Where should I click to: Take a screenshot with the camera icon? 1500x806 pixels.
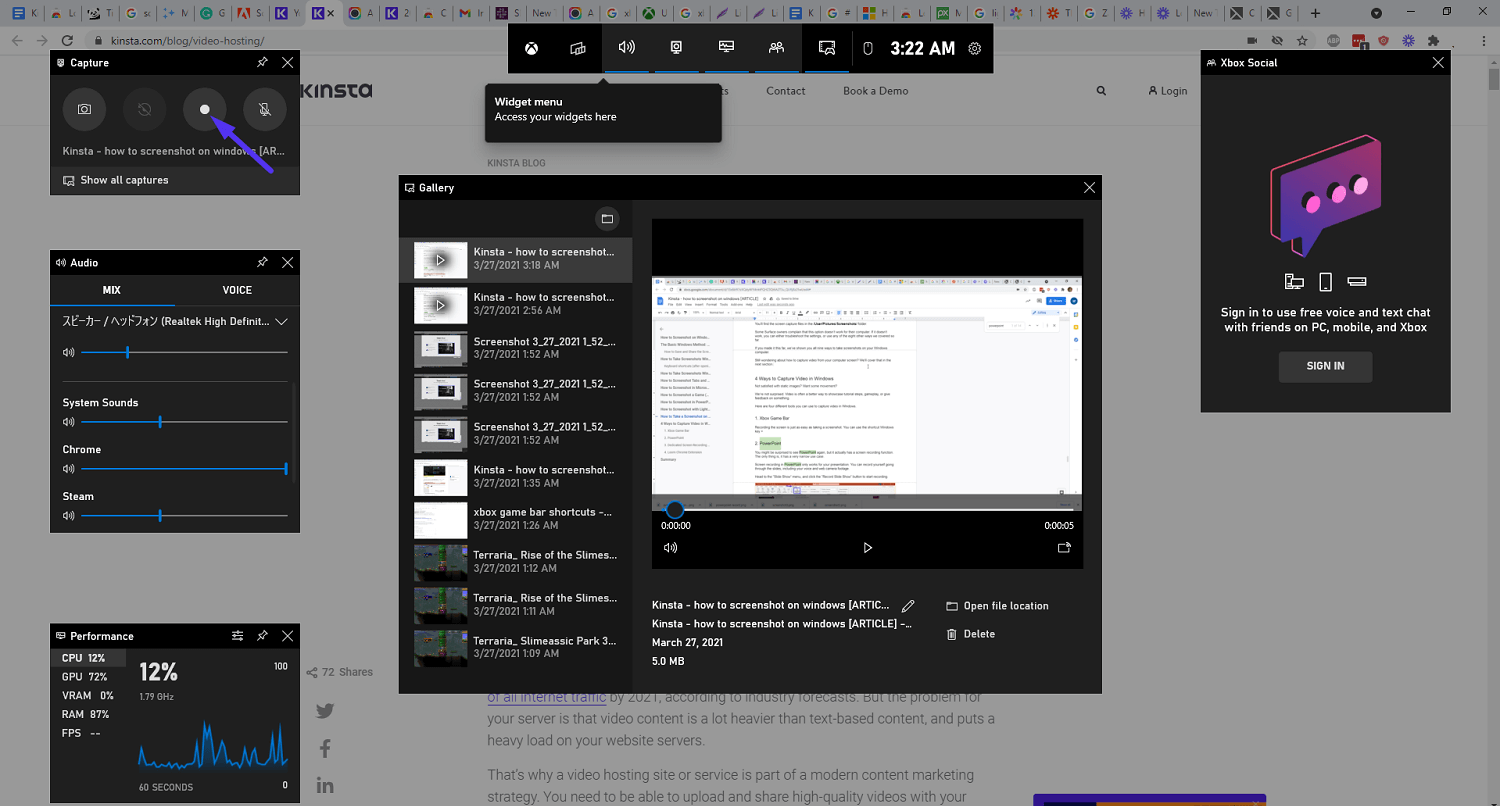coord(84,109)
